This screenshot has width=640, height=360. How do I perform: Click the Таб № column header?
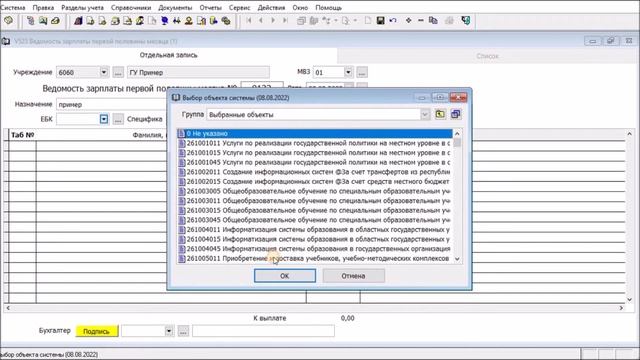pos(22,135)
